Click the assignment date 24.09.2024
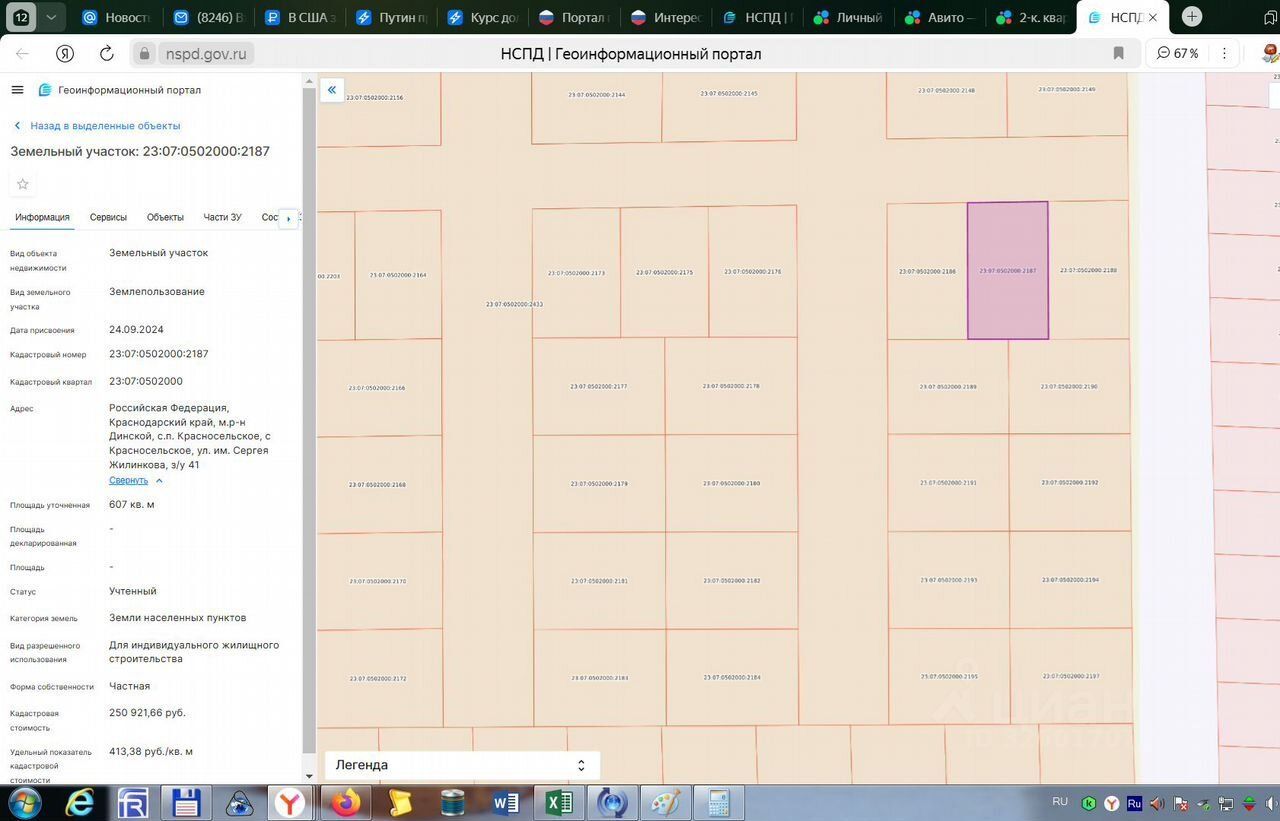 click(x=136, y=330)
